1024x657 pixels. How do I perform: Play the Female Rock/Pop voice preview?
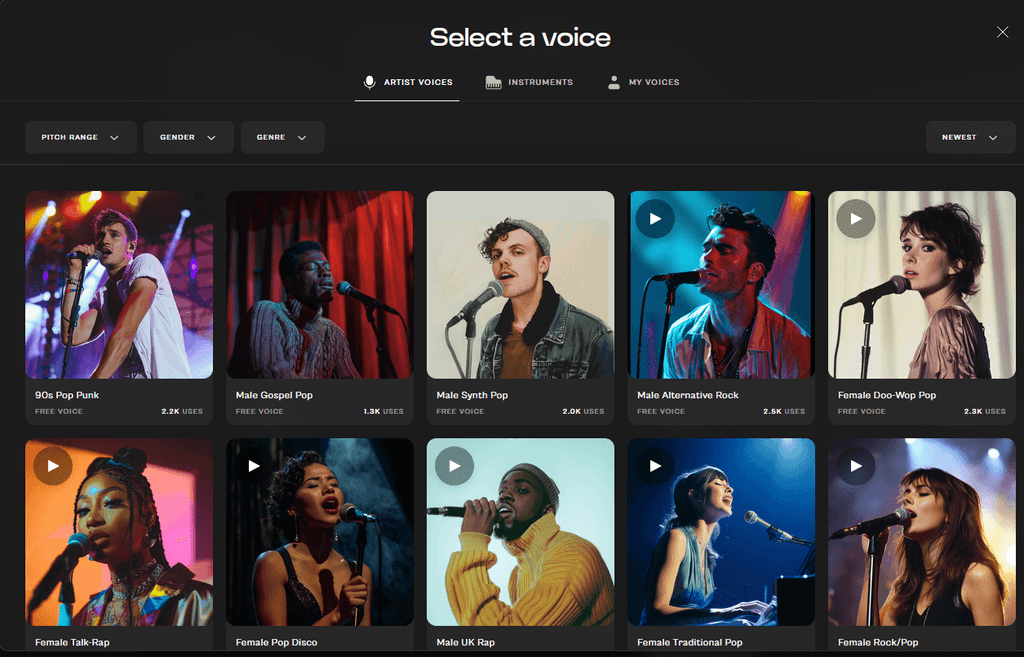855,465
